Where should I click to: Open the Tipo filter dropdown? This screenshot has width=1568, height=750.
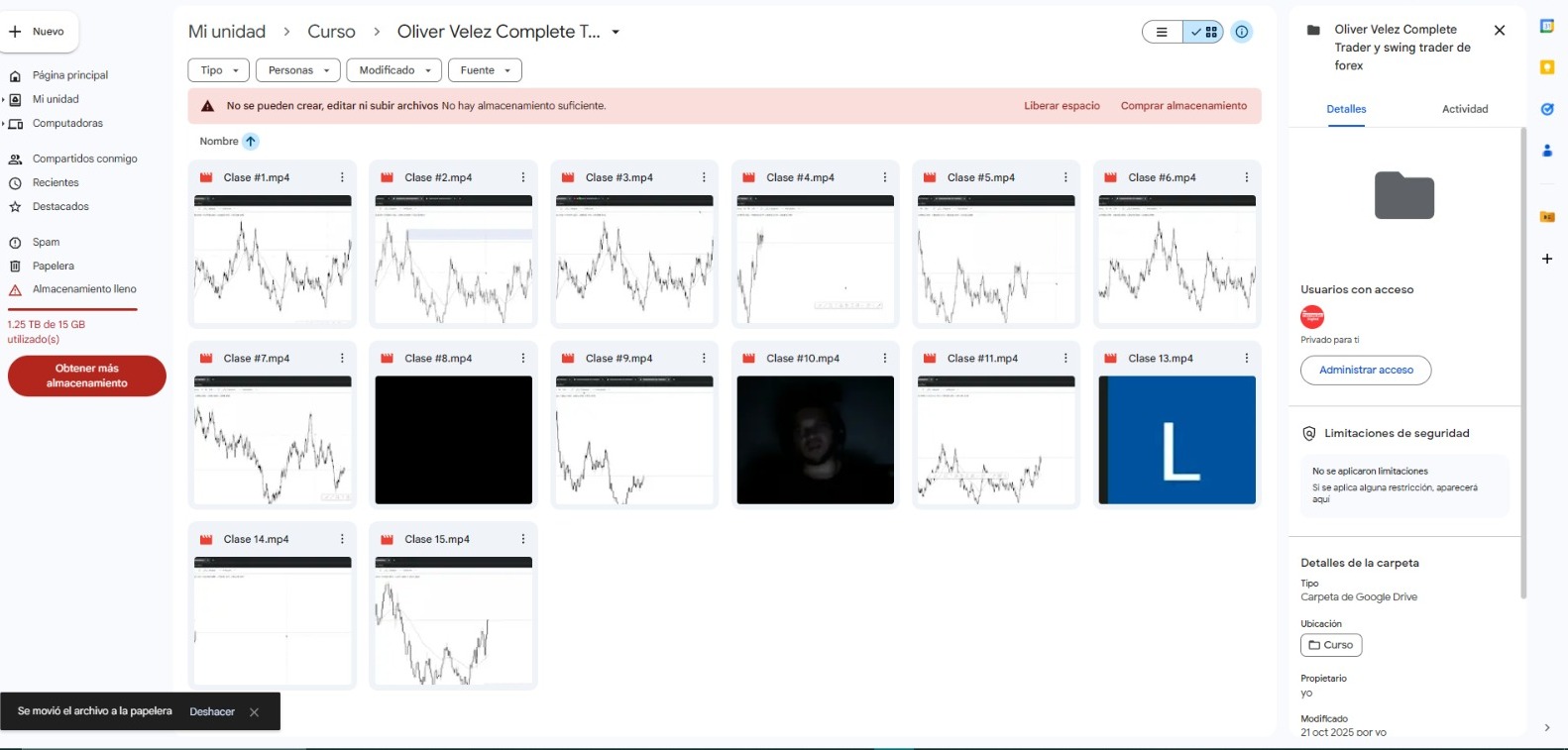pos(219,70)
